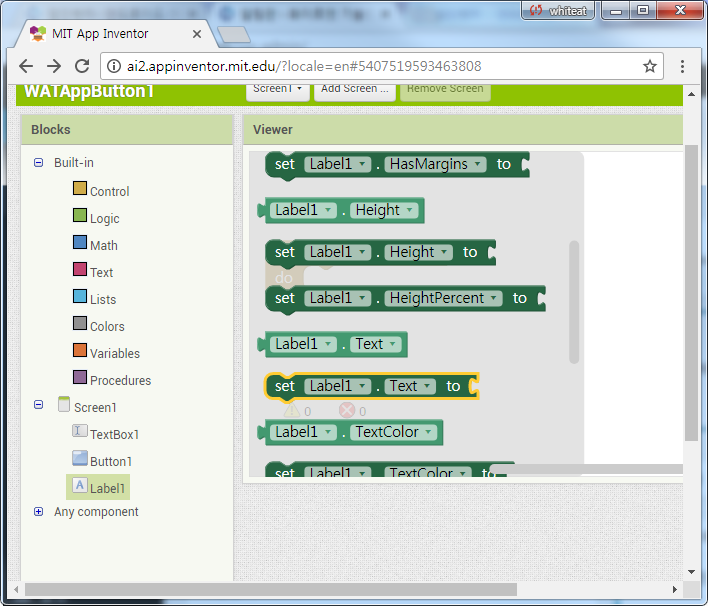Select the Variables blocks drawer icon
This screenshot has width=708, height=606.
coord(80,350)
